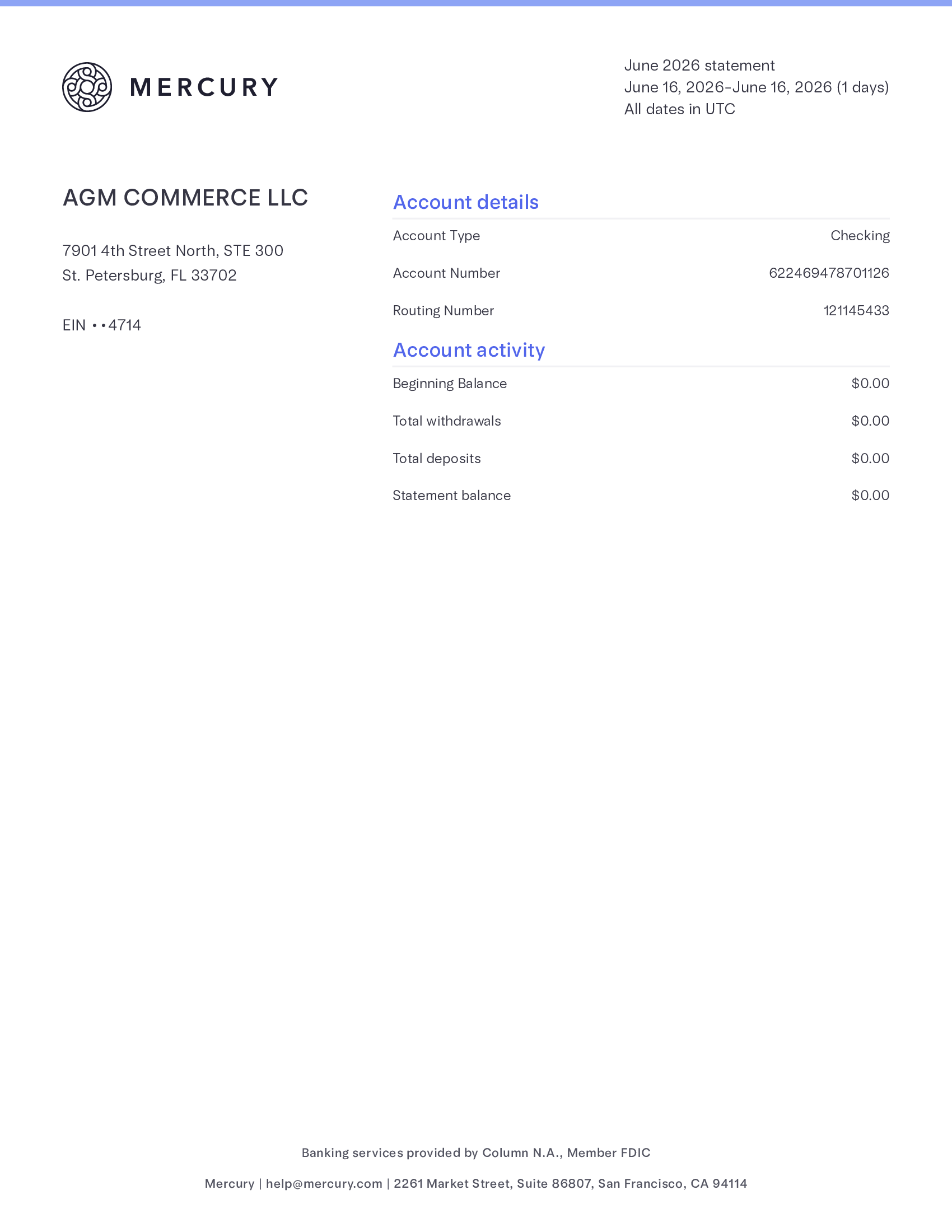Select the account number 622469478701126

point(829,273)
